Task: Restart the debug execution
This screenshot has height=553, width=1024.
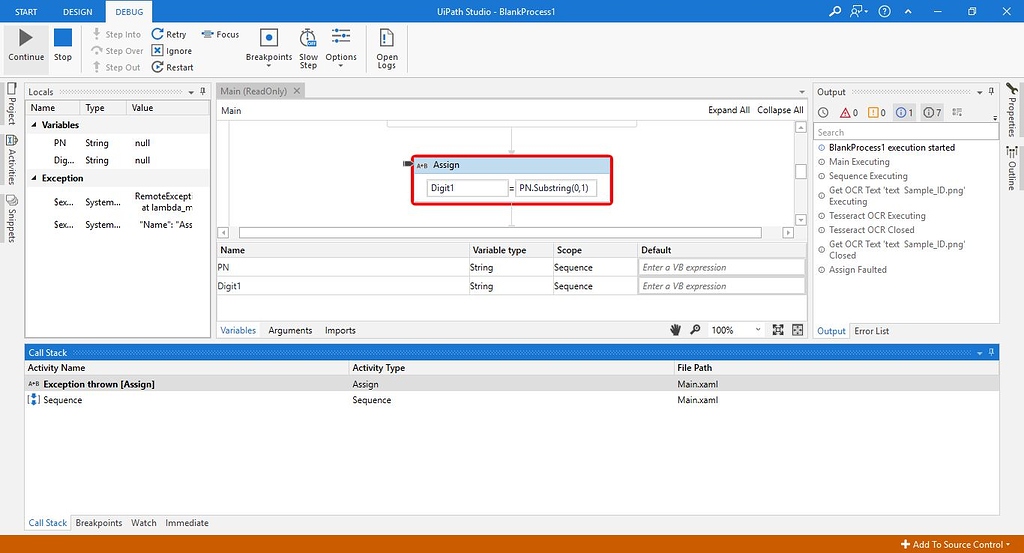Action: click(172, 67)
